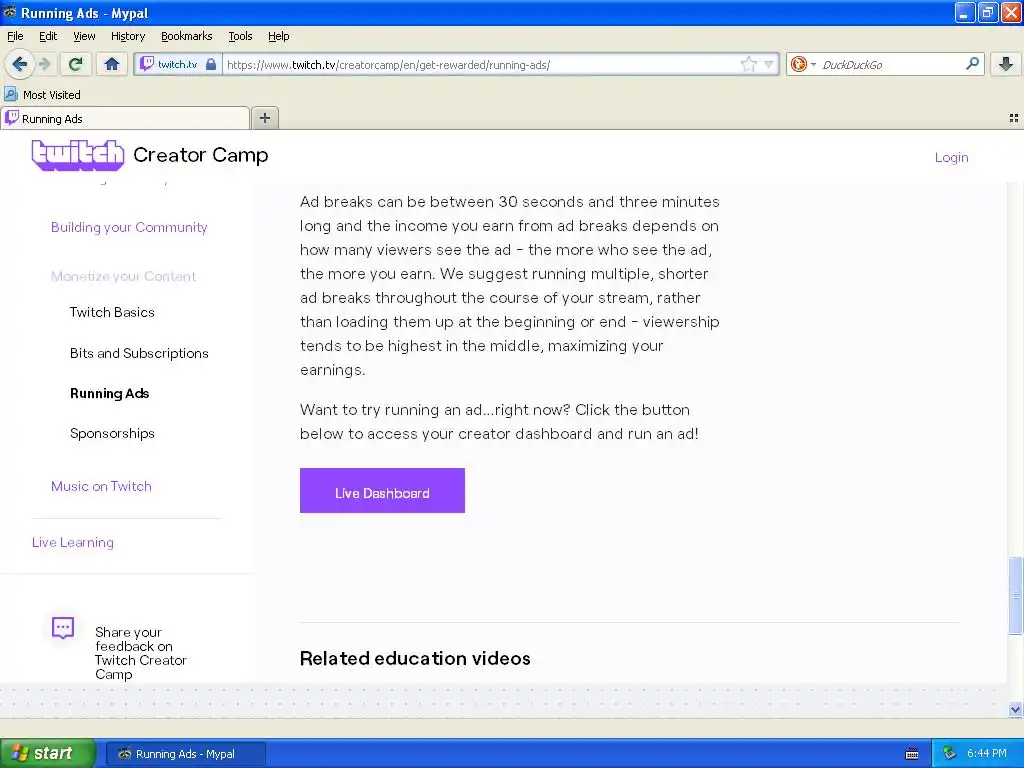Open the File menu
This screenshot has width=1024, height=768.
15,36
